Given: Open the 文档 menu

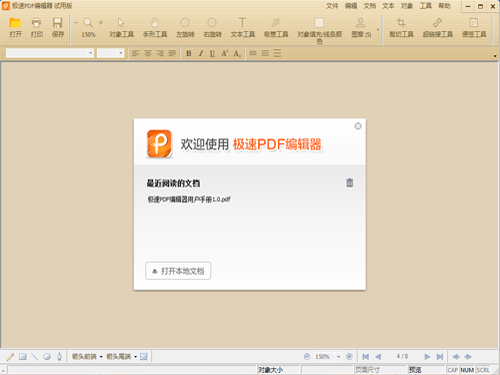Looking at the screenshot, I should [x=369, y=6].
